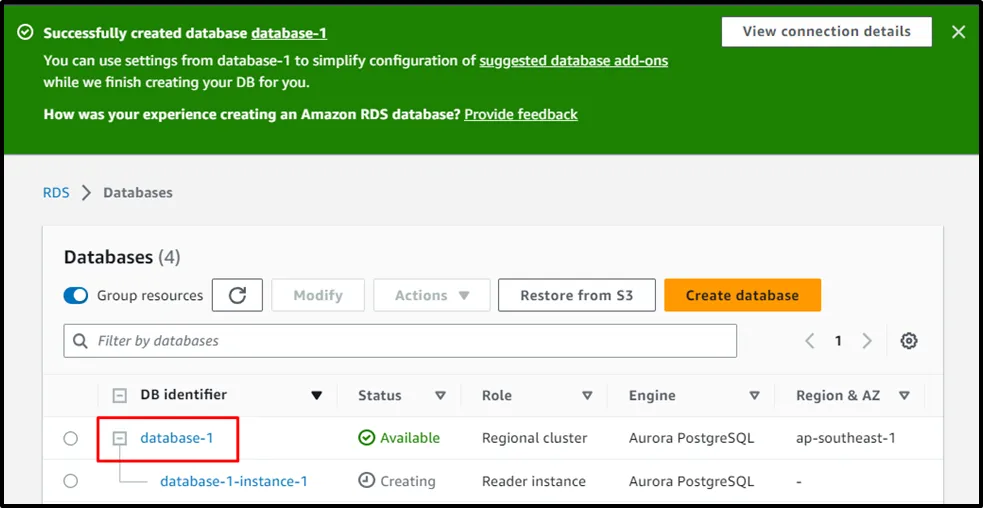Navigate to RDS breadcrumb link
The height and width of the screenshot is (508, 983).
pyautogui.click(x=56, y=192)
